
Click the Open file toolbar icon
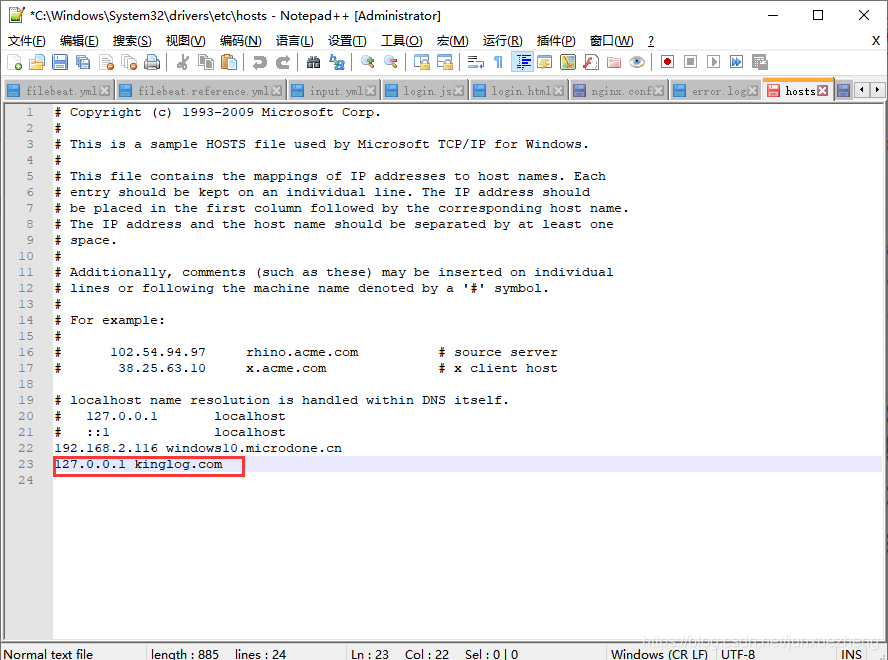coord(37,62)
